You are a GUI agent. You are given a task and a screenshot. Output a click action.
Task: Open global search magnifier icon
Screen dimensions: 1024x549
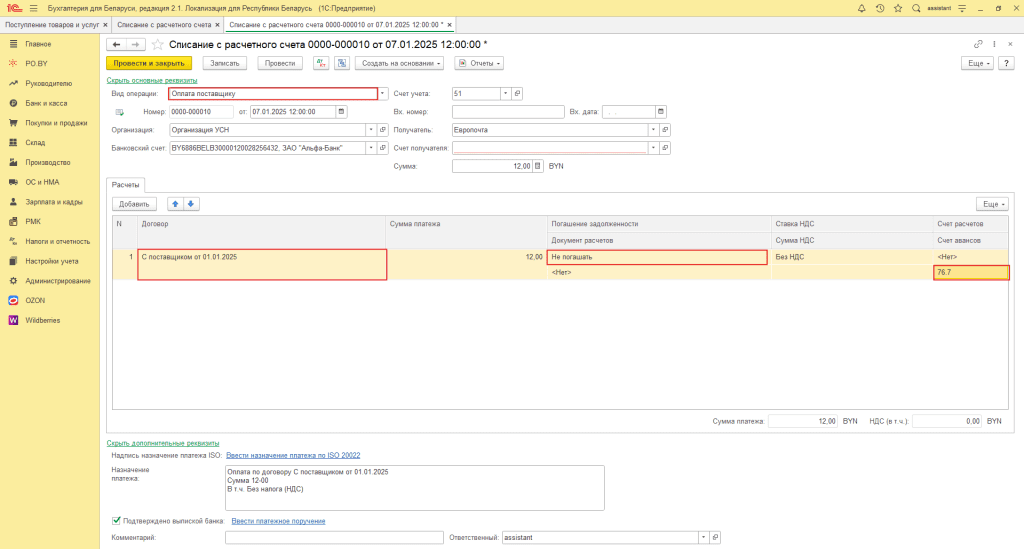(x=916, y=8)
